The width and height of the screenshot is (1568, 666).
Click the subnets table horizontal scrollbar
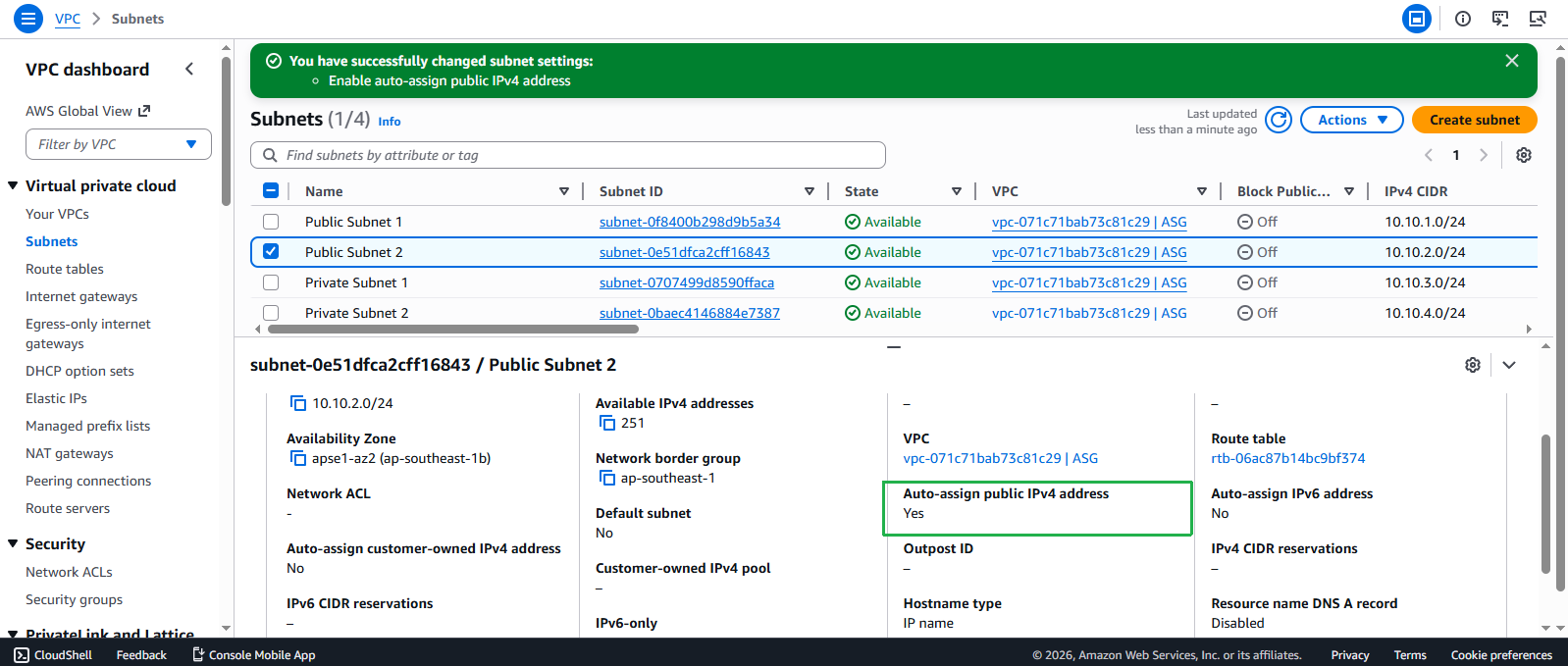point(453,330)
